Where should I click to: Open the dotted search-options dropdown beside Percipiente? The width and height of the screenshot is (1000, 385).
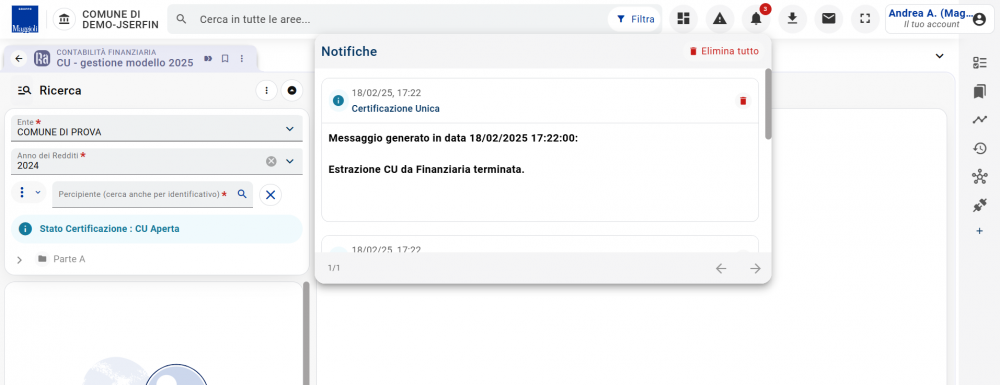pos(29,192)
